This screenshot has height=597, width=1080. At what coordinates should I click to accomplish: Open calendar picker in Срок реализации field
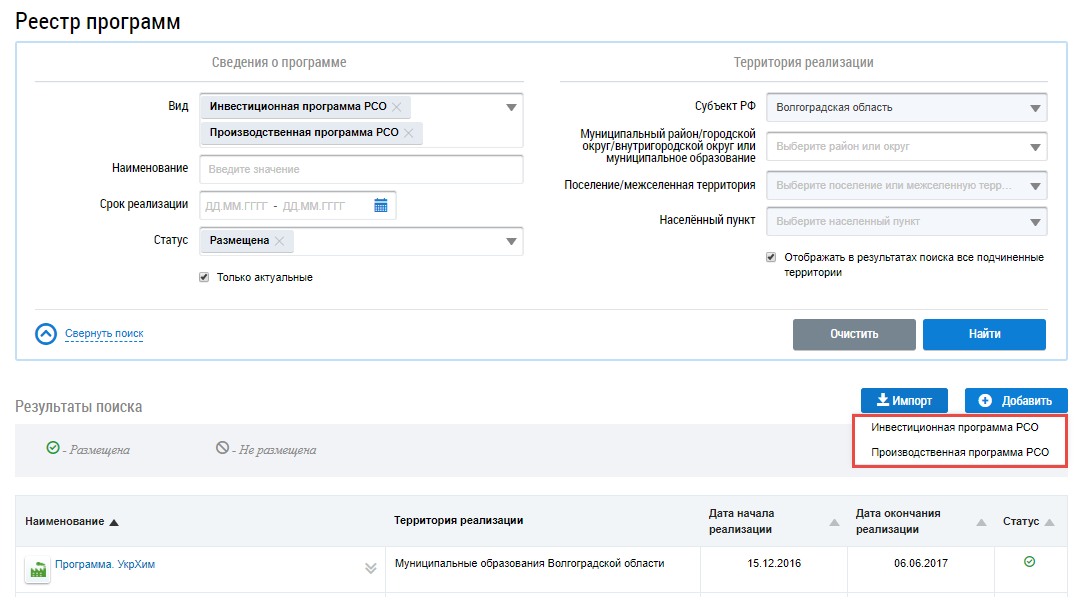380,205
